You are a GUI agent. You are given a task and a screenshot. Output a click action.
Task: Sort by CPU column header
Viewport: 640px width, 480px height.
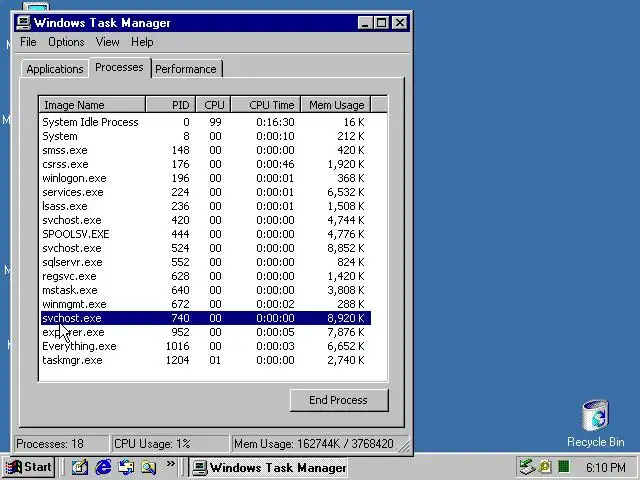(x=214, y=105)
